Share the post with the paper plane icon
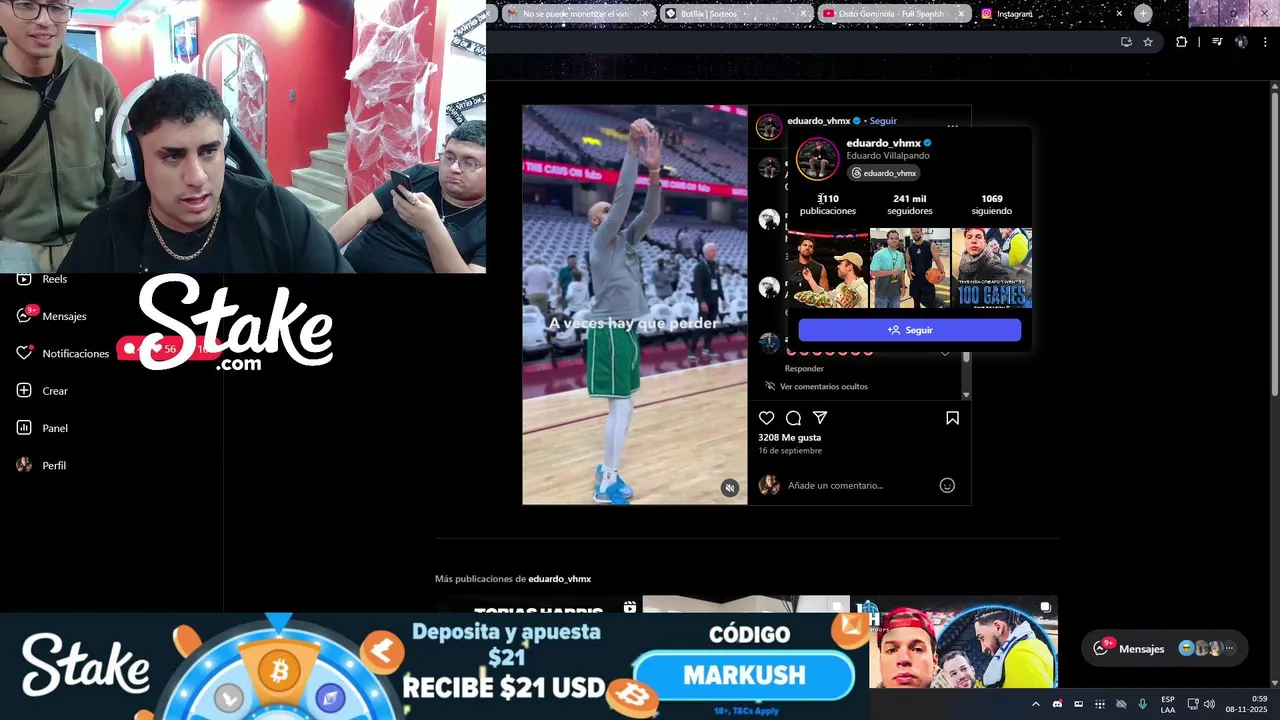The height and width of the screenshot is (720, 1280). click(820, 418)
